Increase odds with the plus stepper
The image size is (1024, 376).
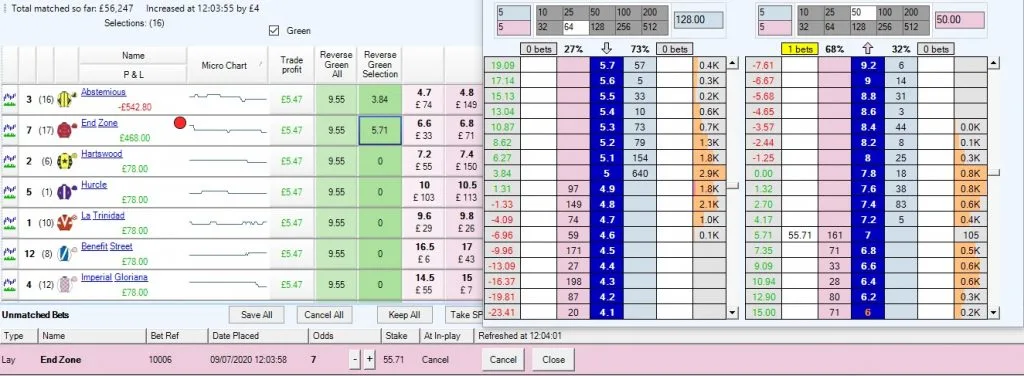pyautogui.click(x=369, y=360)
